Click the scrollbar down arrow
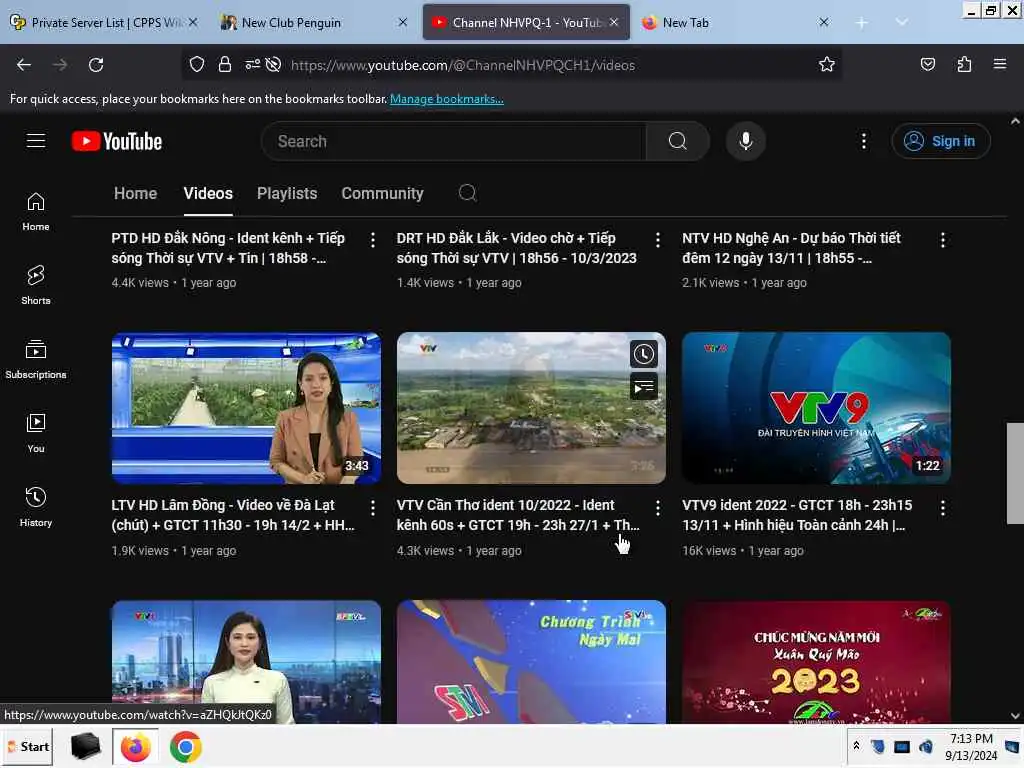This screenshot has height=768, width=1024. pos(1015,716)
